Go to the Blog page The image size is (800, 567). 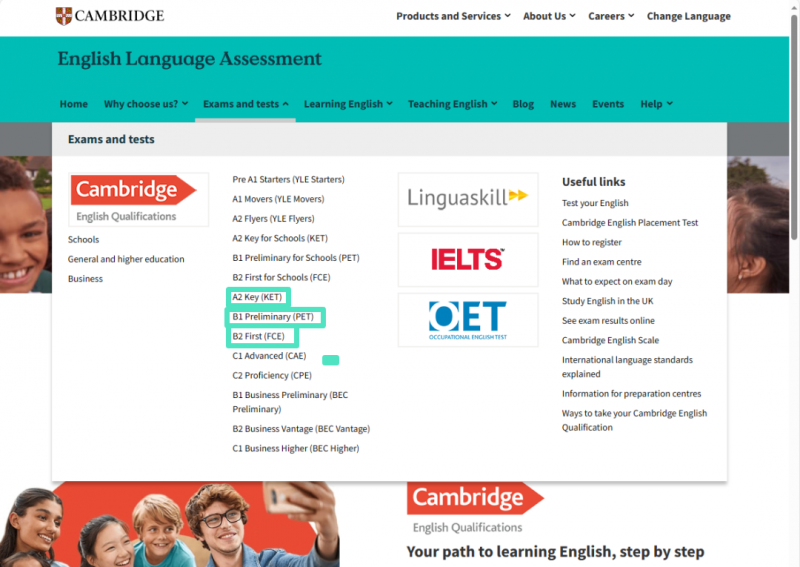[x=523, y=104]
